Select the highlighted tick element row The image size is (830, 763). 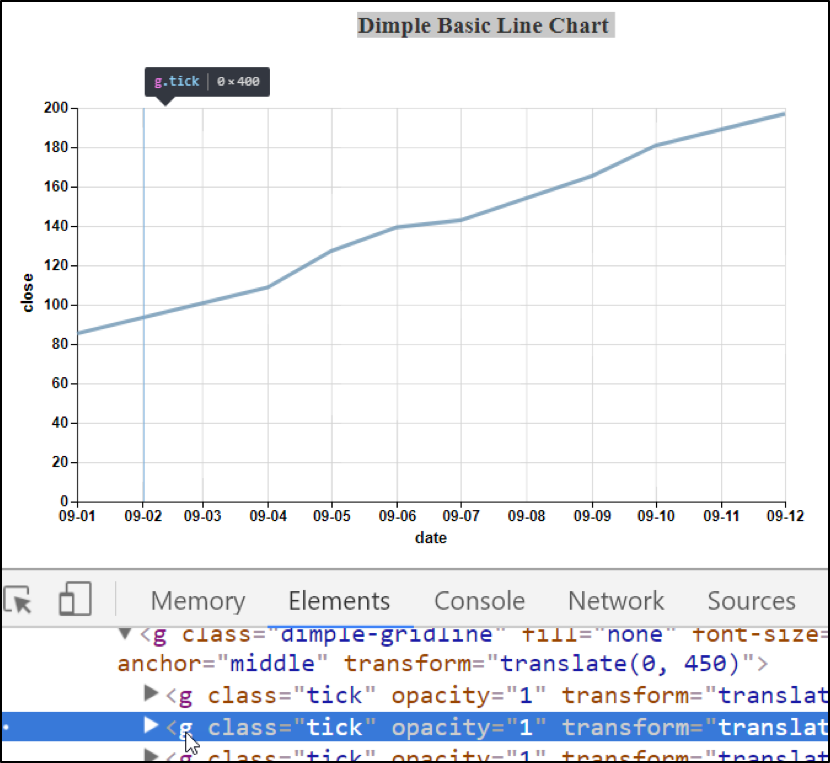[x=415, y=726]
